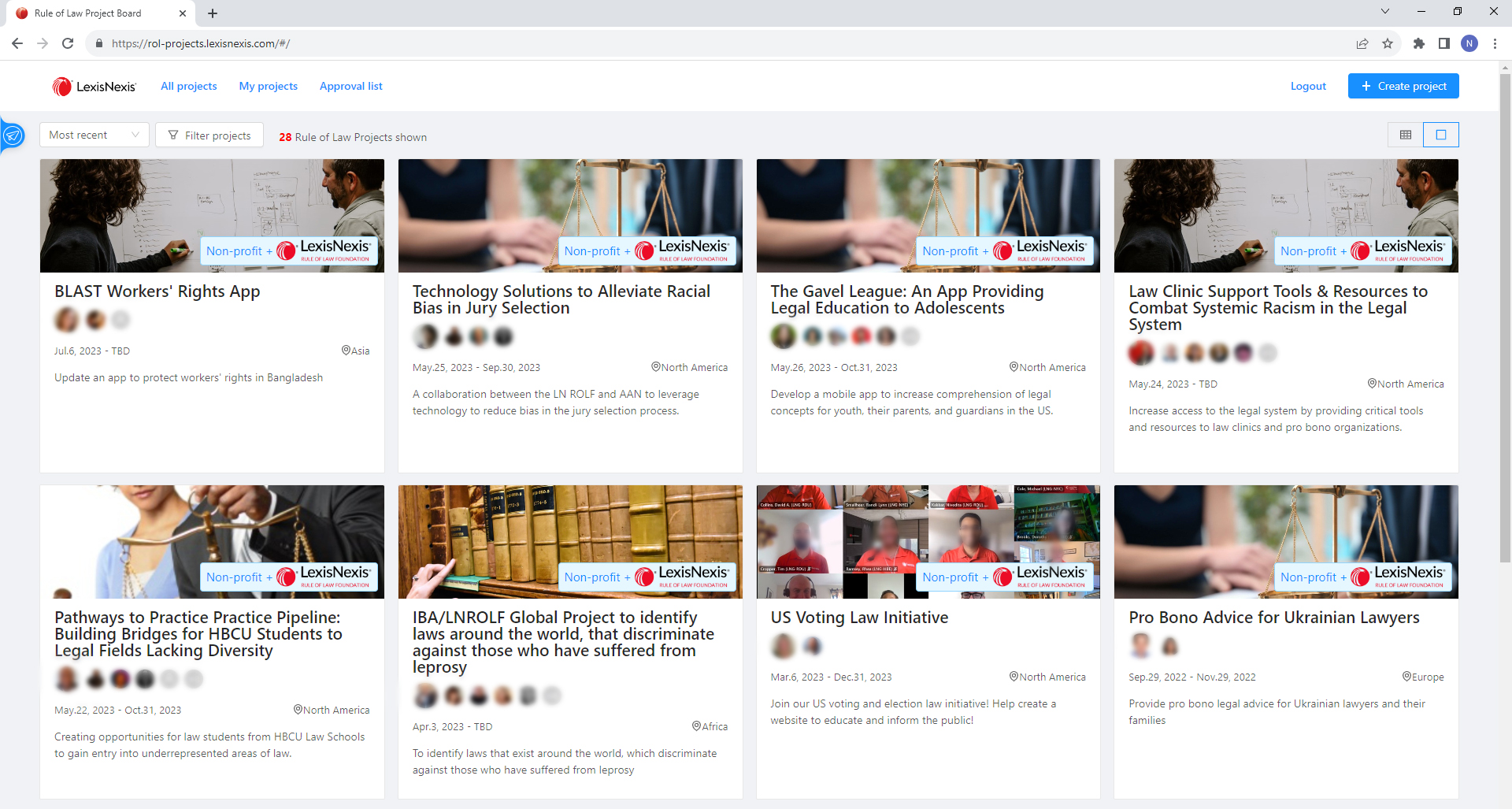Open BLAST Workers' Rights App title
Image resolution: width=1512 pixels, height=809 pixels.
[157, 291]
